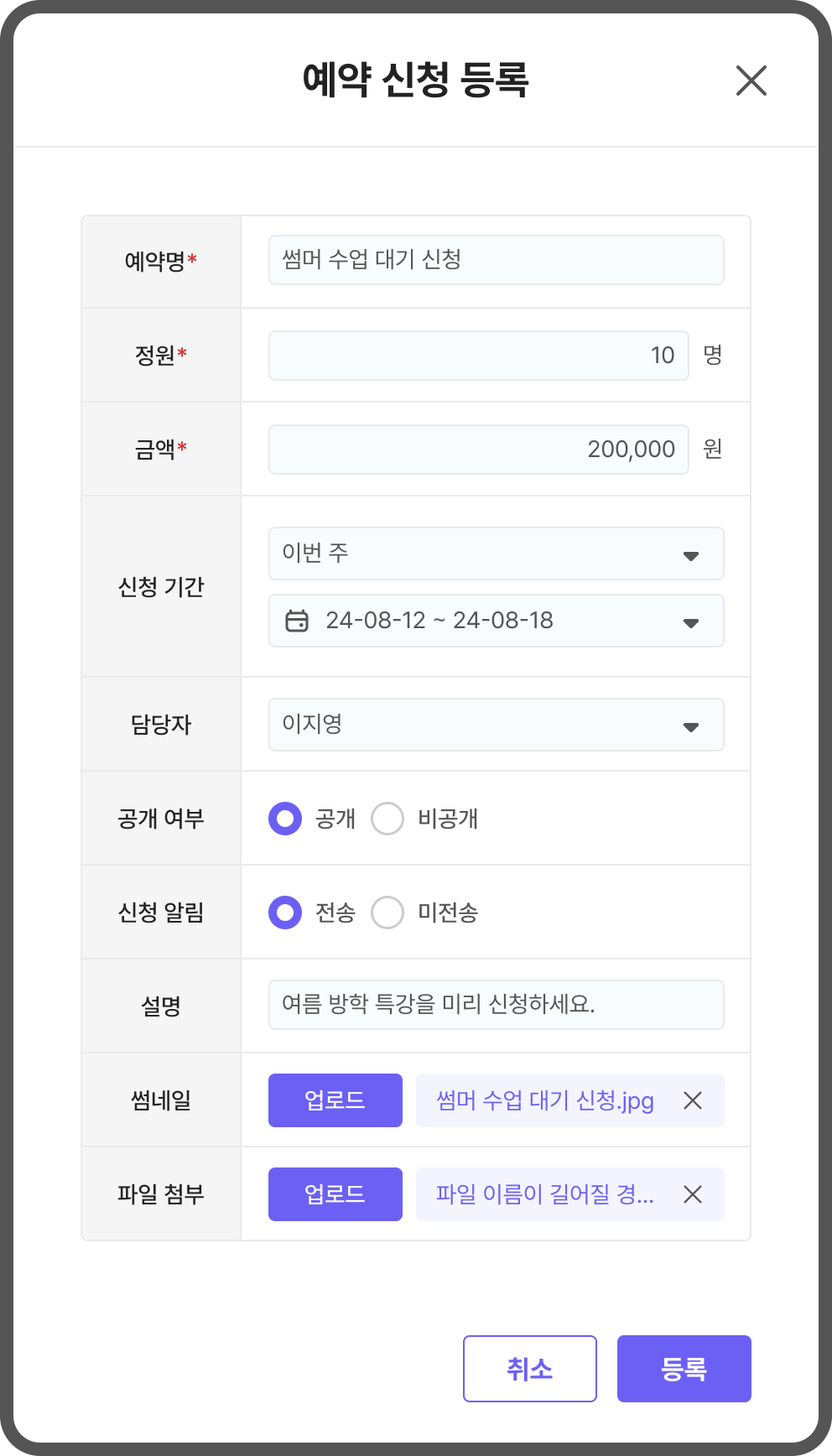Remove the 썸머 수업 대기 신청.jpg thumbnail file
The width and height of the screenshot is (832, 1456).
693,1100
